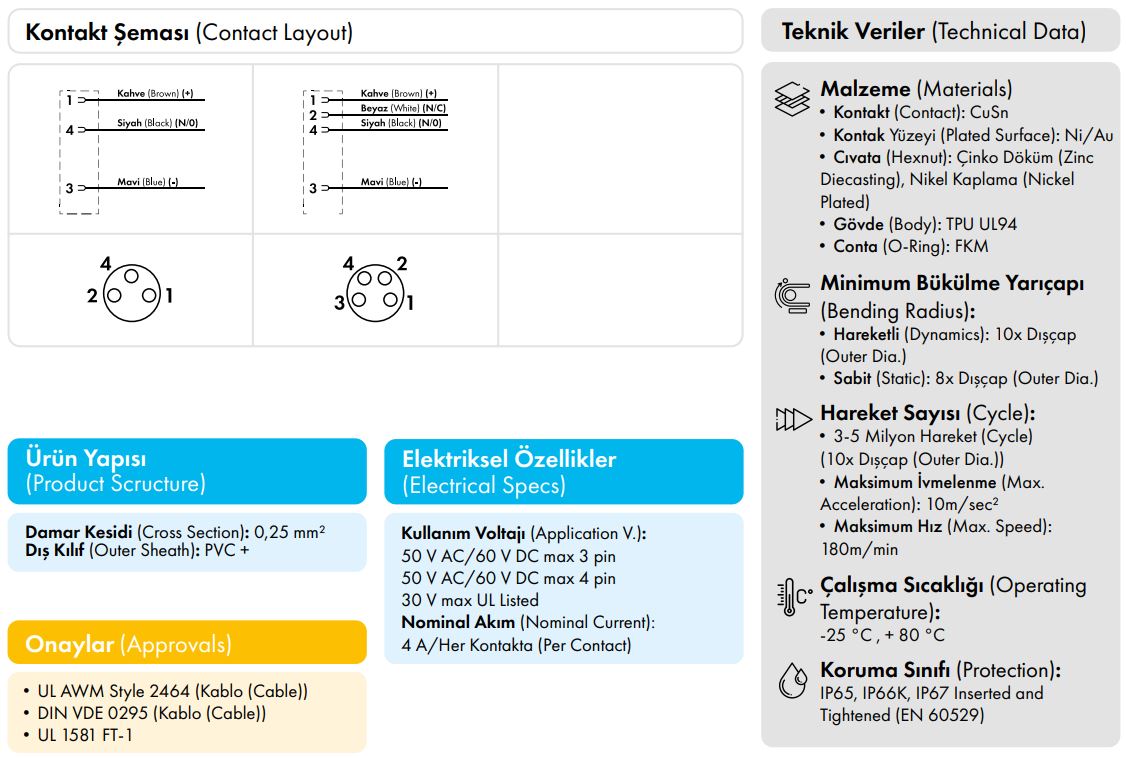Click the empty third contact layout cell

tap(619, 149)
